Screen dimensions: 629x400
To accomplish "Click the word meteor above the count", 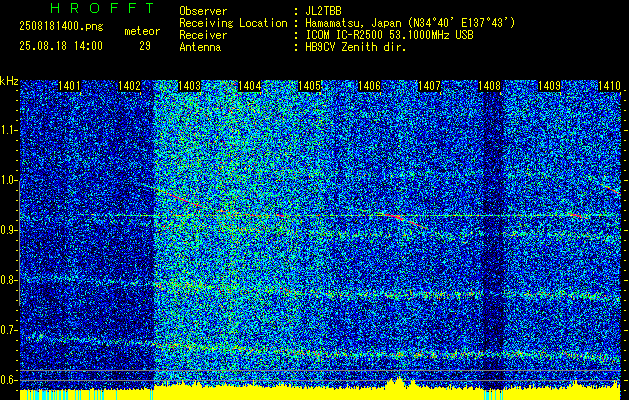I will coord(142,31).
